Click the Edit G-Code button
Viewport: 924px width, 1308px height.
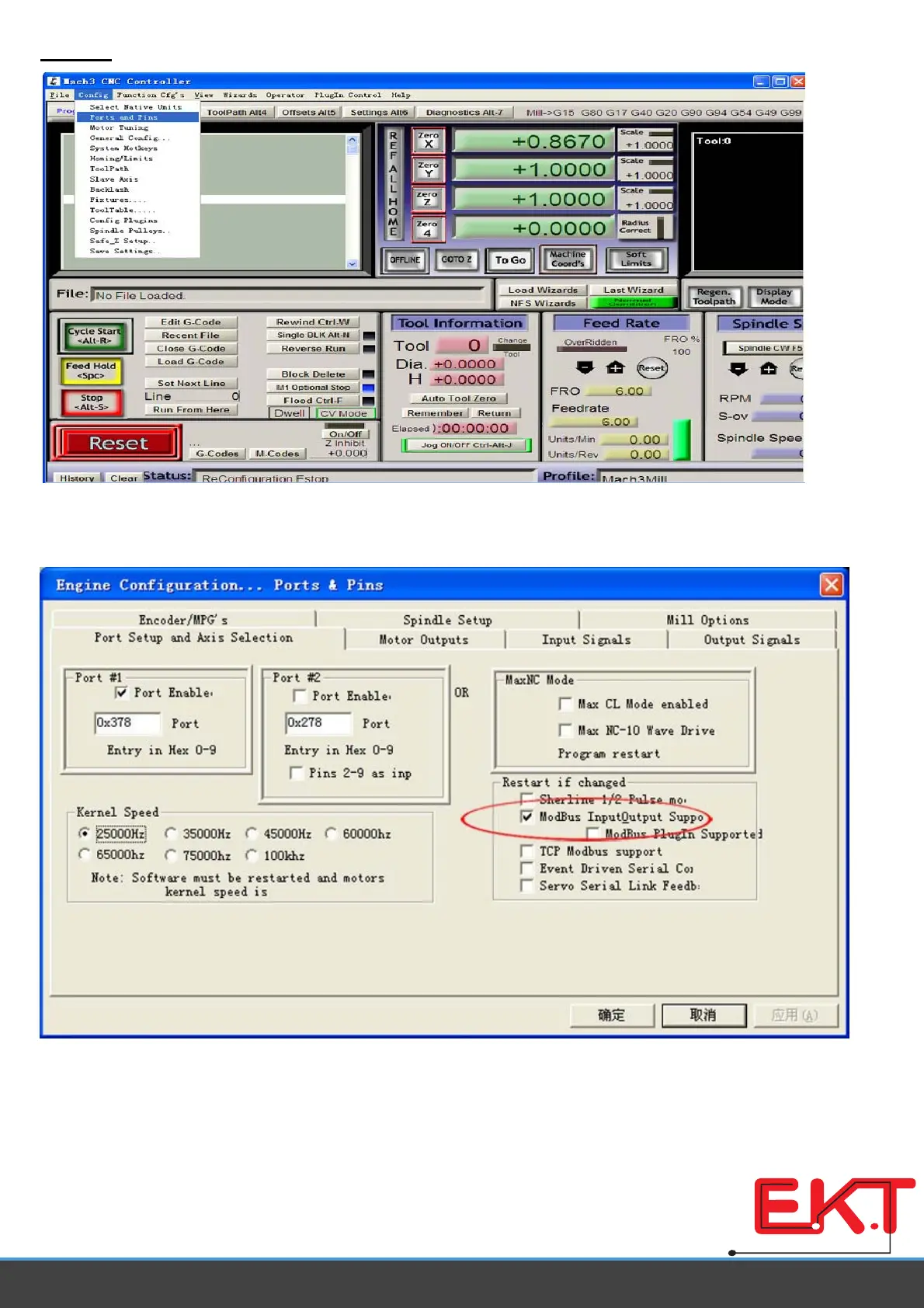pos(191,322)
